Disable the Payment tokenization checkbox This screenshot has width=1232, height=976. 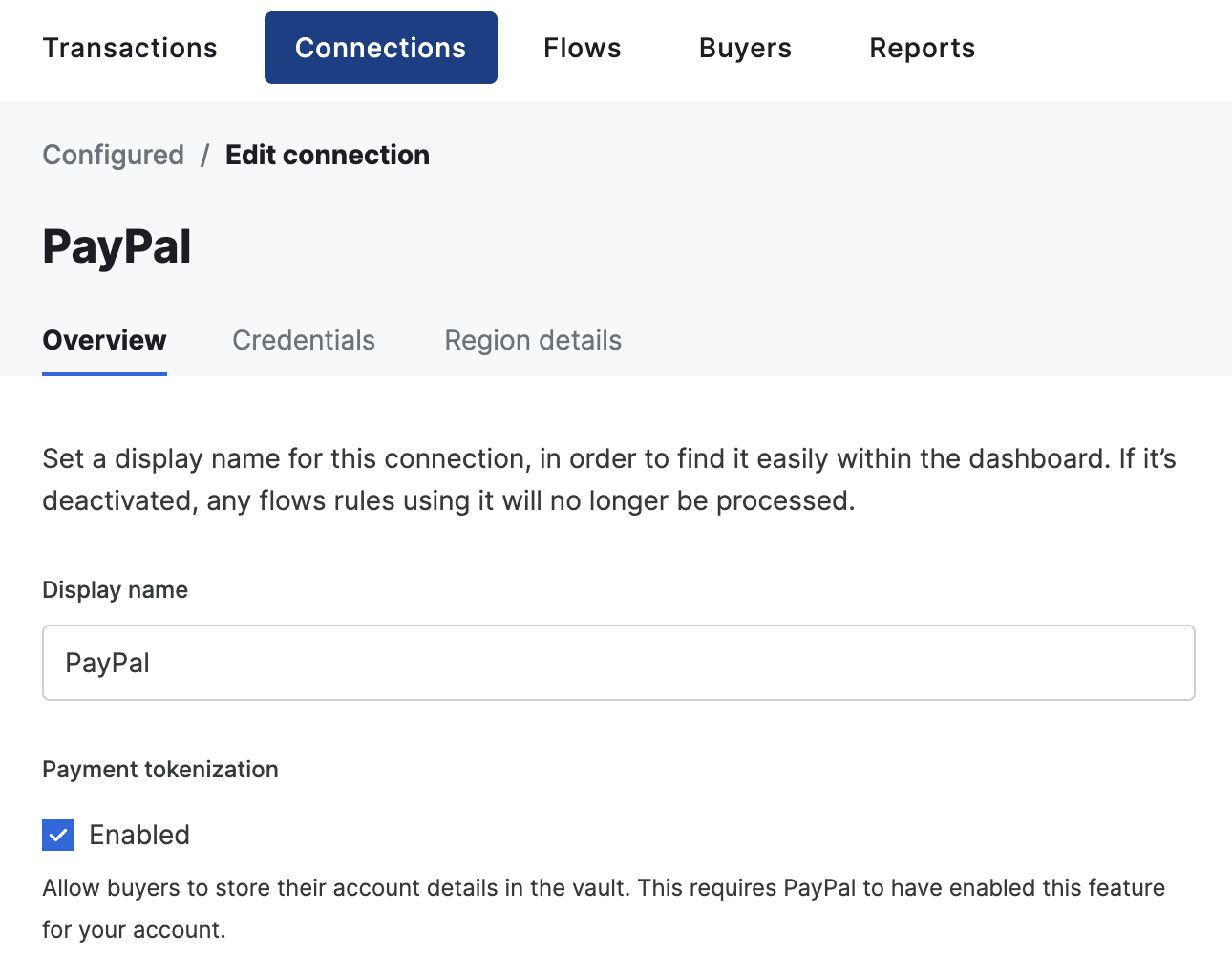[57, 834]
